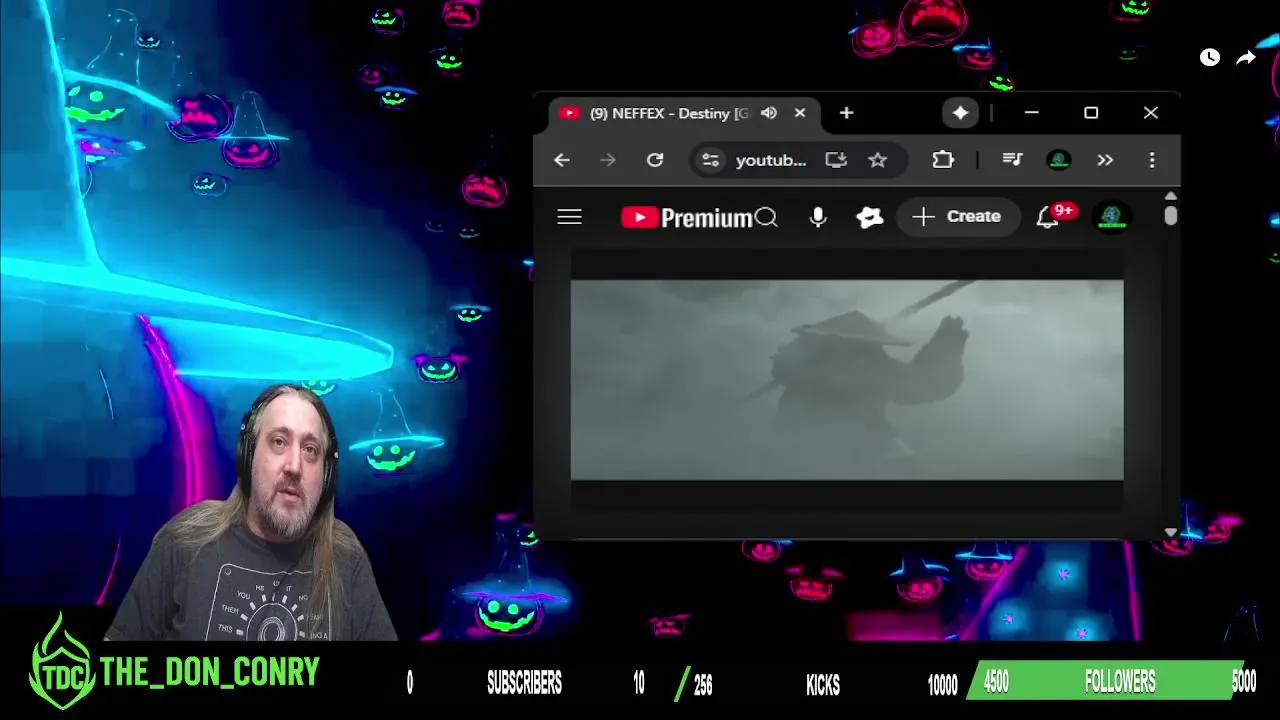Screen dimensions: 1280x720
Task: Click the SUBSCRIBERS label in overlay
Action: [524, 683]
